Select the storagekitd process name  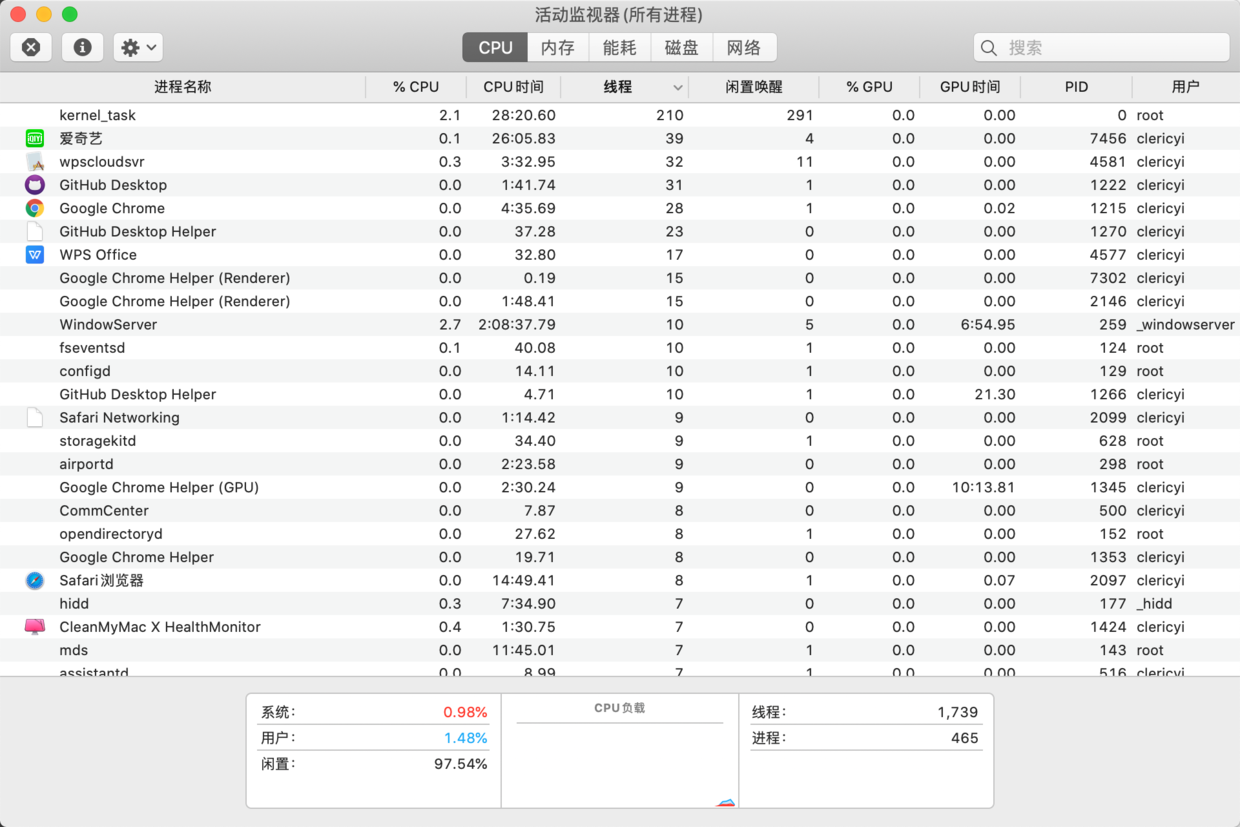click(x=97, y=441)
